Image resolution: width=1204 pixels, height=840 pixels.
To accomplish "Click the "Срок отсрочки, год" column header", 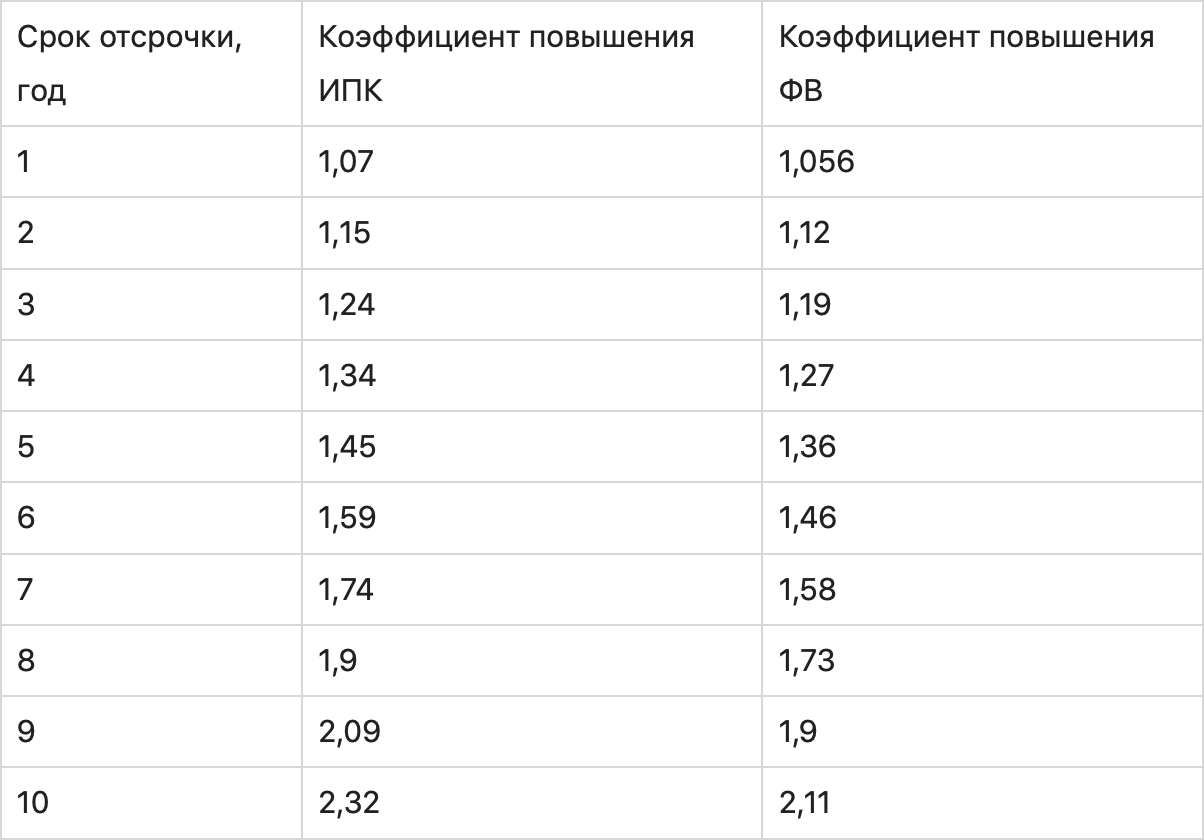I will click(130, 65).
